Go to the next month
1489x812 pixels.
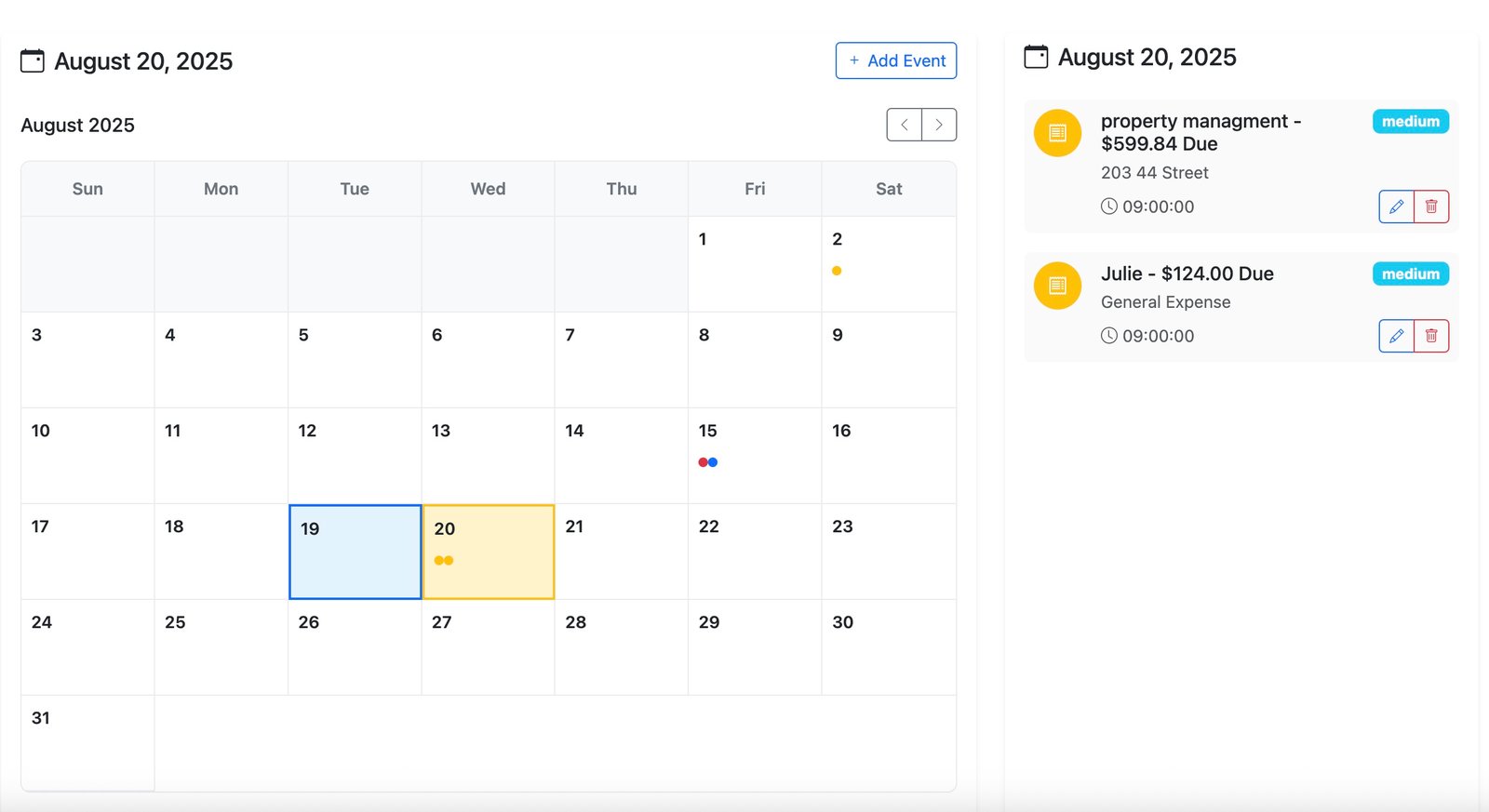939,125
